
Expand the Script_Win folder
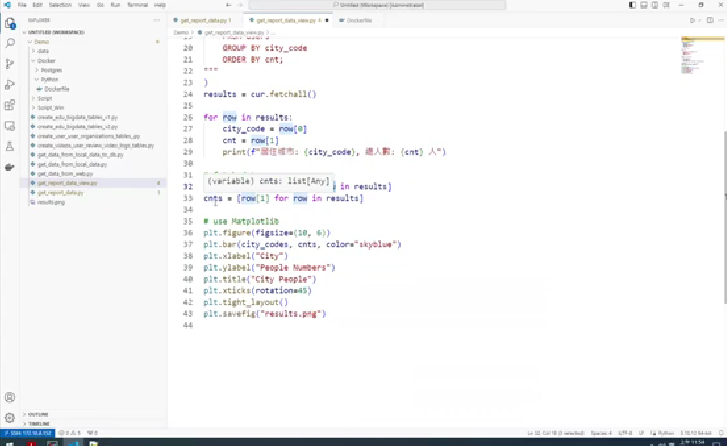51,108
